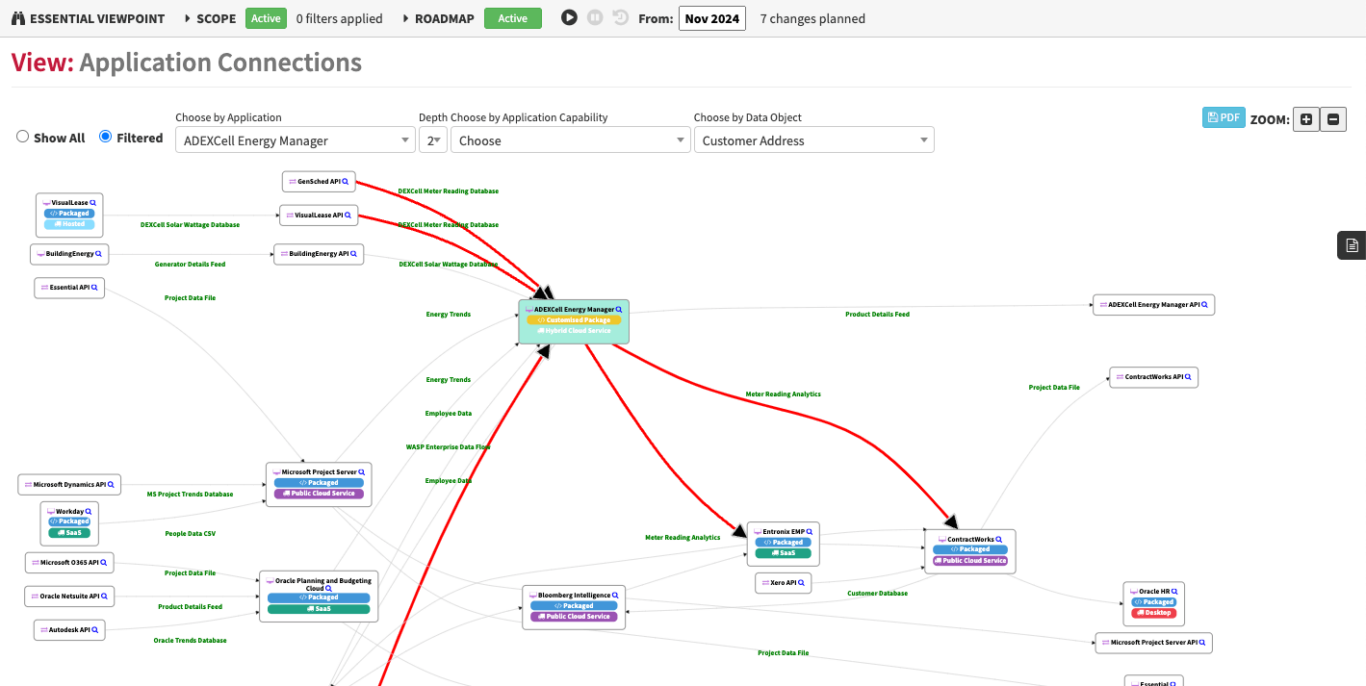The height and width of the screenshot is (686, 1366).
Task: Click magnifier on Entronix EMP node
Action: point(809,531)
